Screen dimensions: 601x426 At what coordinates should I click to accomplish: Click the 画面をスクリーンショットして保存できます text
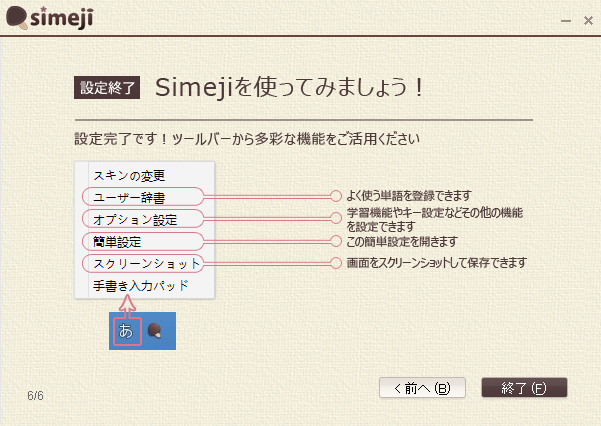(436, 264)
